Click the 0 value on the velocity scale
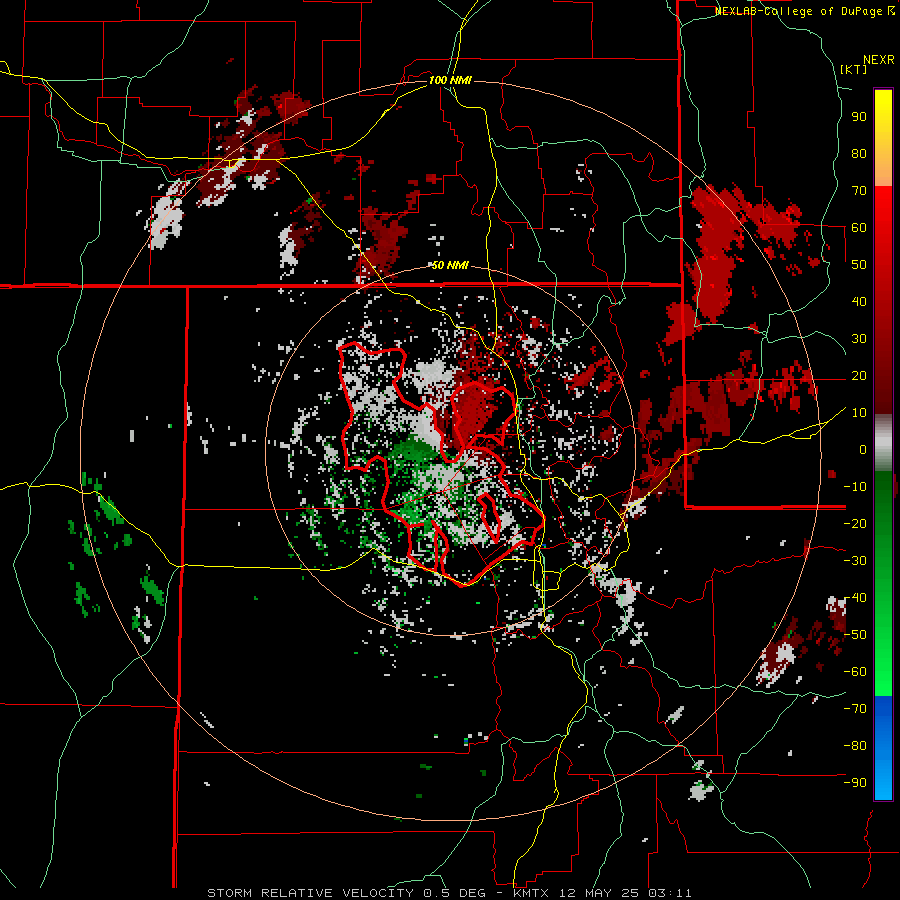 click(x=863, y=450)
